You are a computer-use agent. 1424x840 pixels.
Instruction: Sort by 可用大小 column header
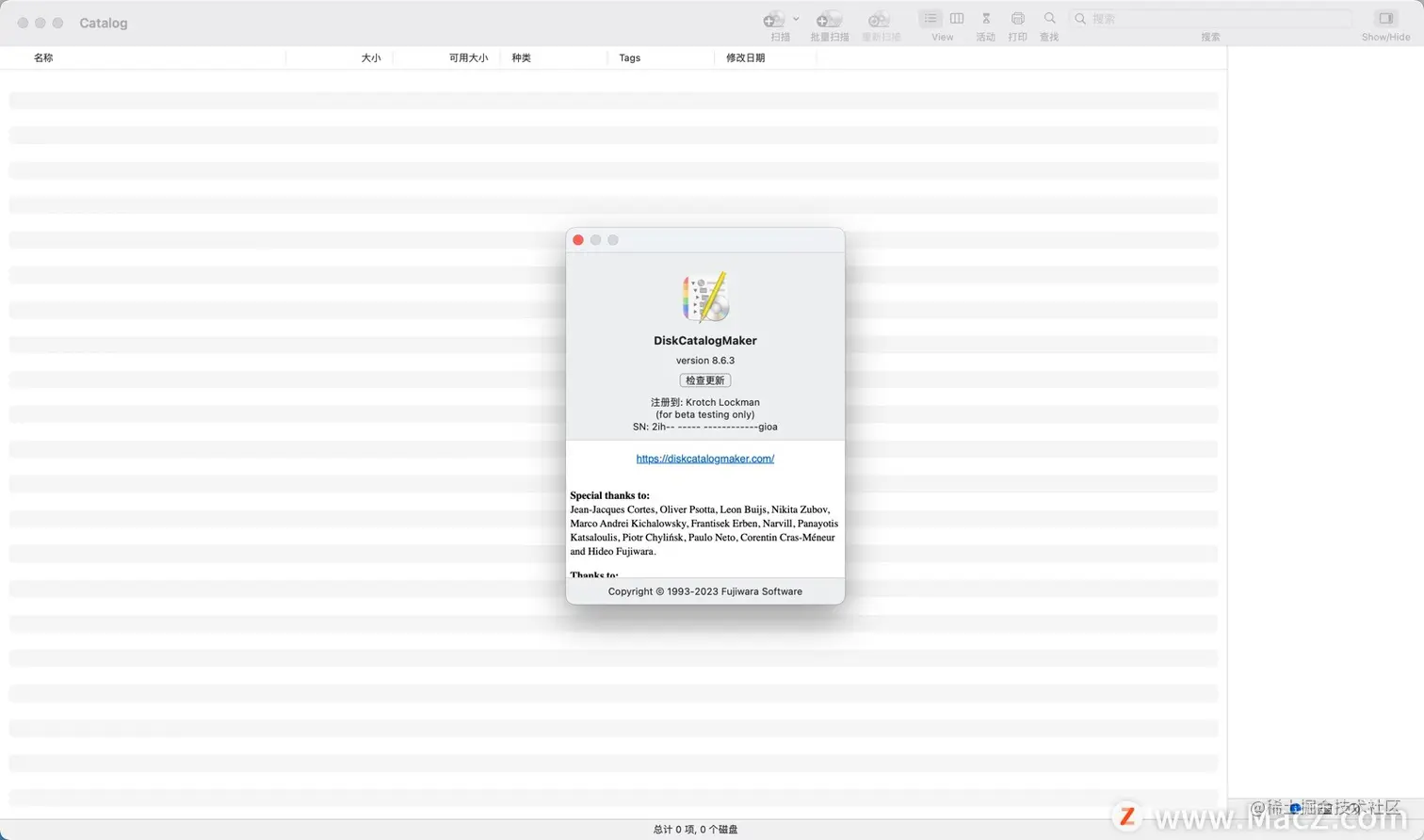468,57
